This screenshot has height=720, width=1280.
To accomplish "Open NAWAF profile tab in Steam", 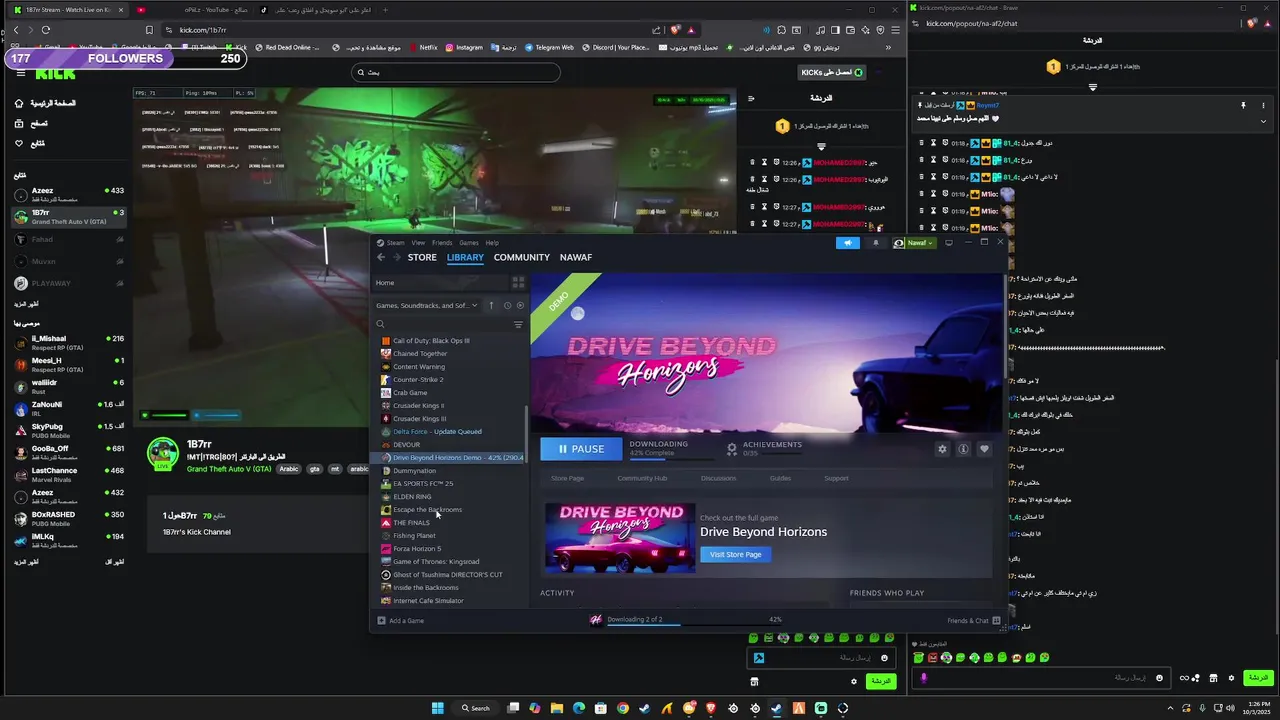I will click(576, 257).
